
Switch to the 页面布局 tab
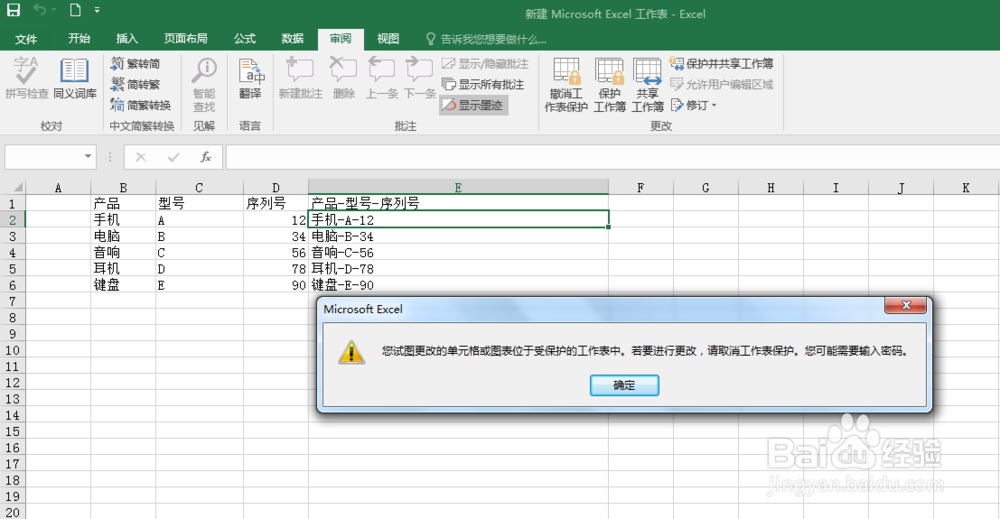186,39
